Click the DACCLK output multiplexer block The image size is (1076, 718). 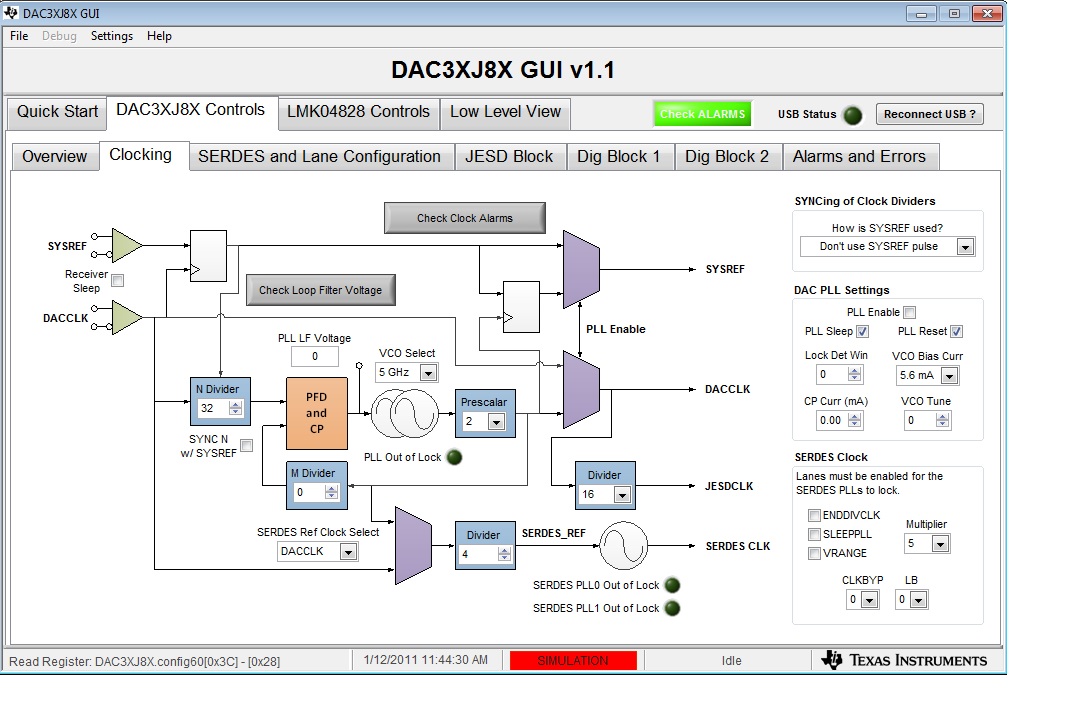click(581, 389)
